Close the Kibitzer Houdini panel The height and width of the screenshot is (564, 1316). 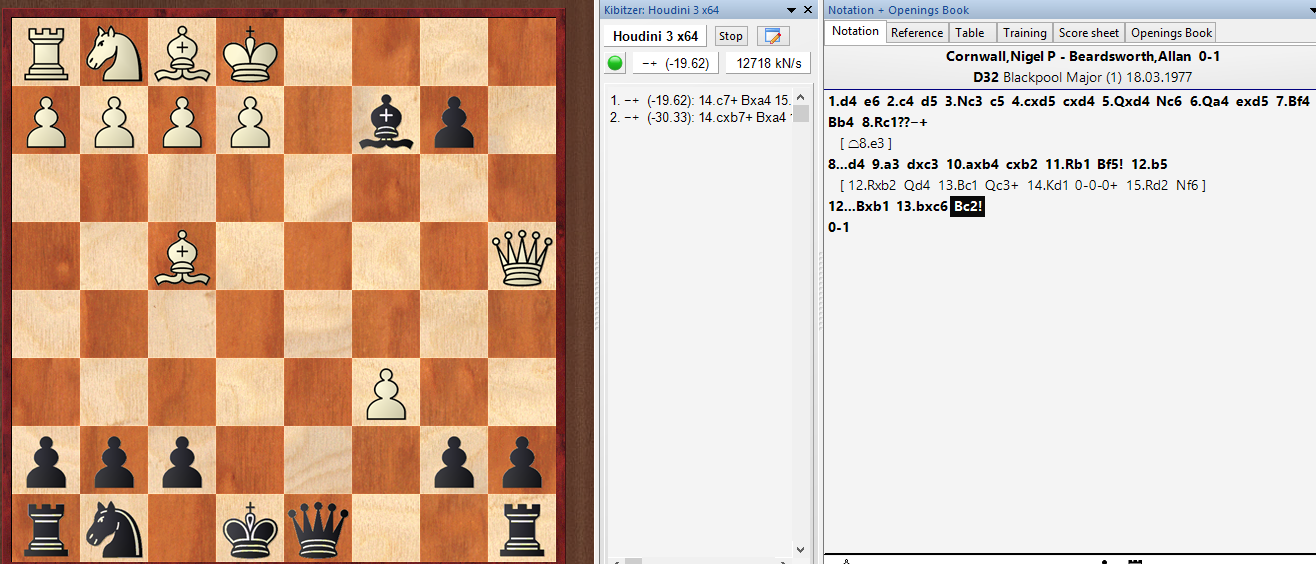[808, 10]
